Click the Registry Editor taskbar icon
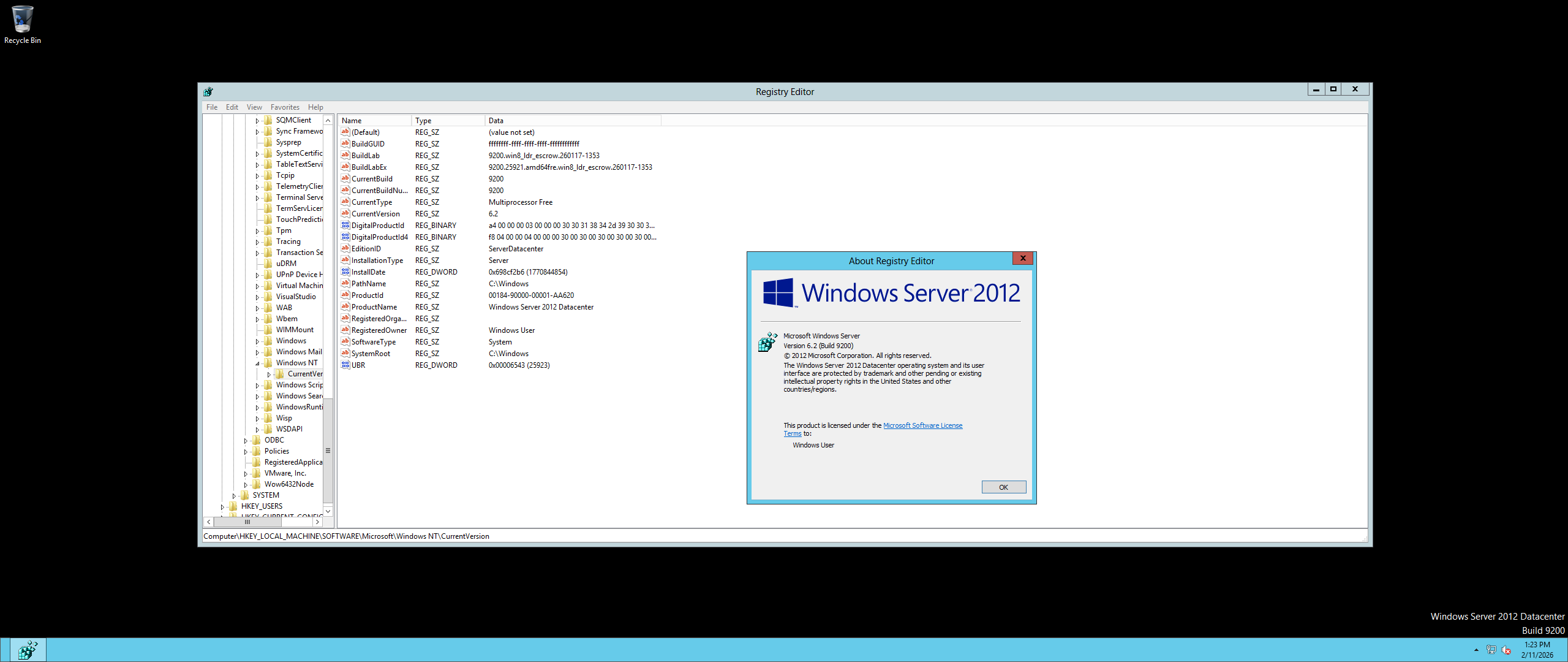Screen dimensions: 1568x662 coord(28,650)
